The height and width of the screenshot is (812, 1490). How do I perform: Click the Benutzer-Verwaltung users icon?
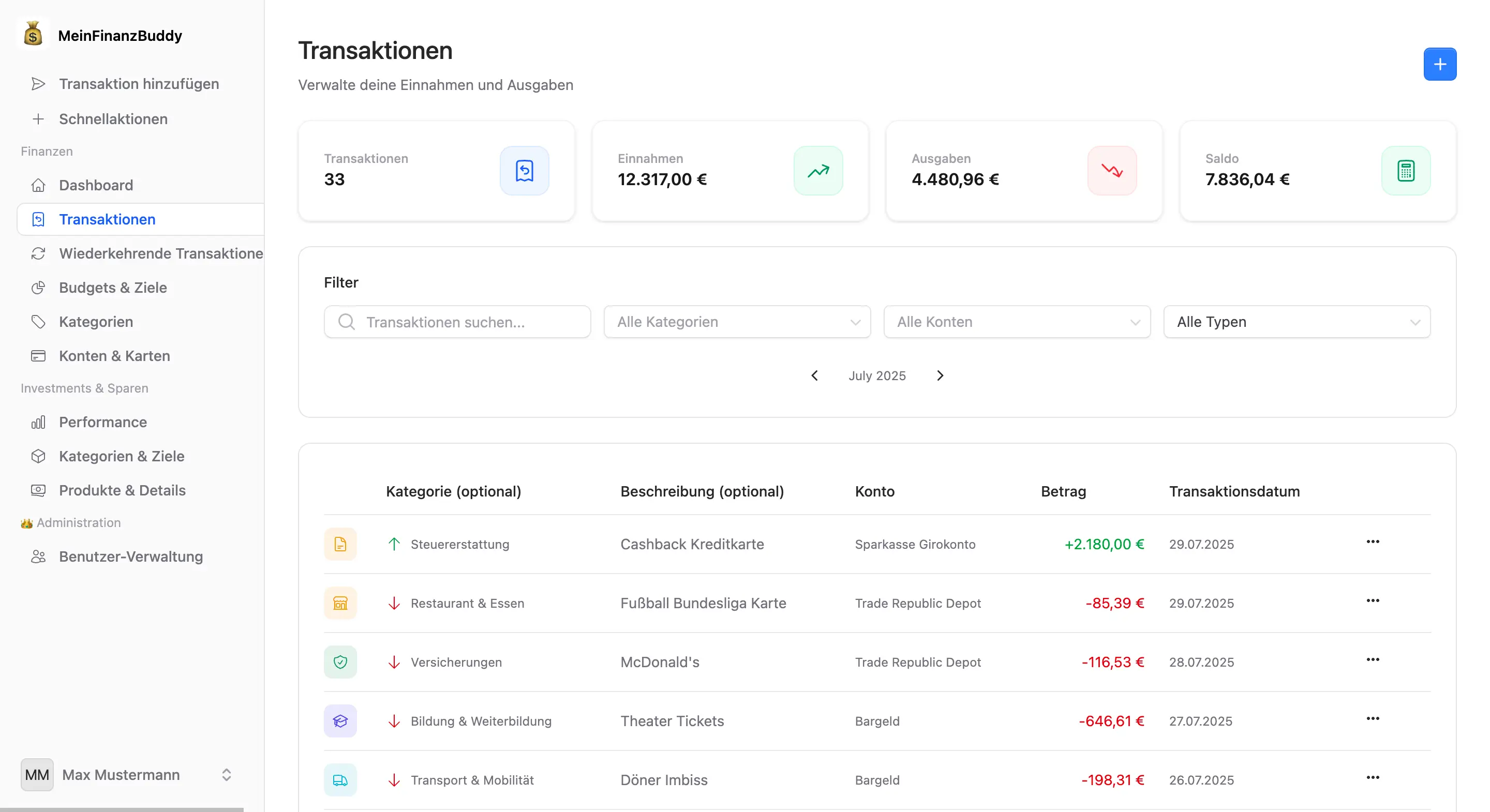click(x=38, y=557)
